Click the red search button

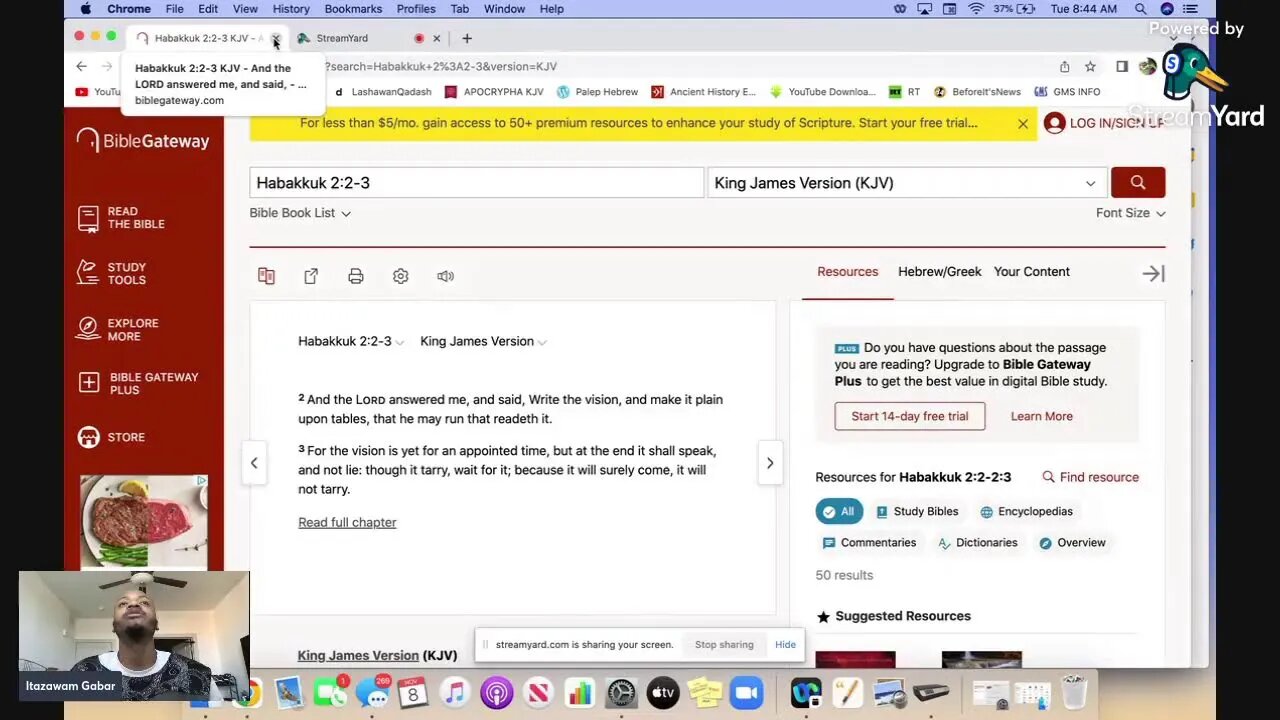pos(1138,182)
